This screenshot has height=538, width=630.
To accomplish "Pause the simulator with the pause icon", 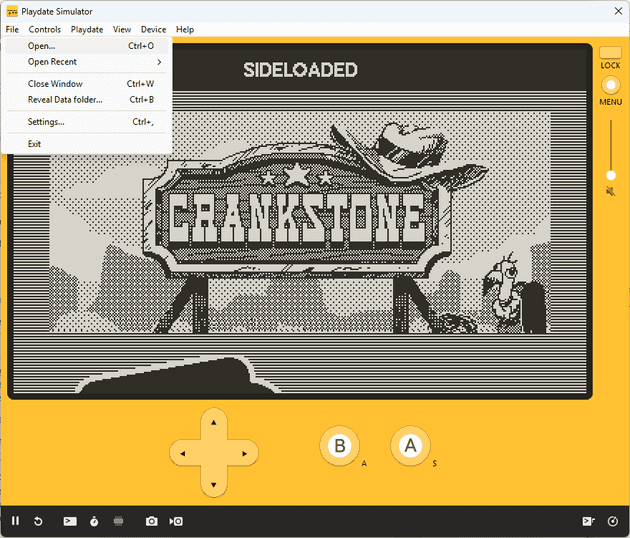I will click(15, 521).
